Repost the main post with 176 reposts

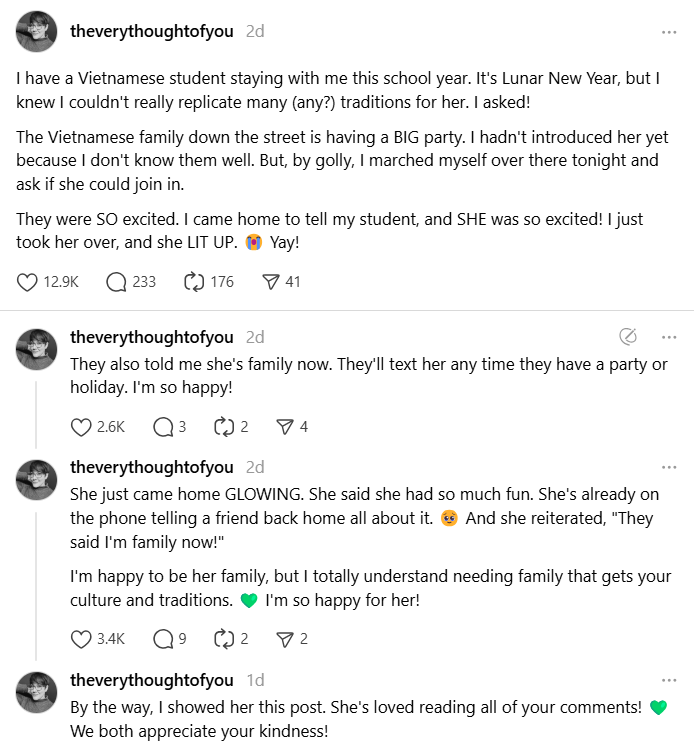(x=194, y=282)
